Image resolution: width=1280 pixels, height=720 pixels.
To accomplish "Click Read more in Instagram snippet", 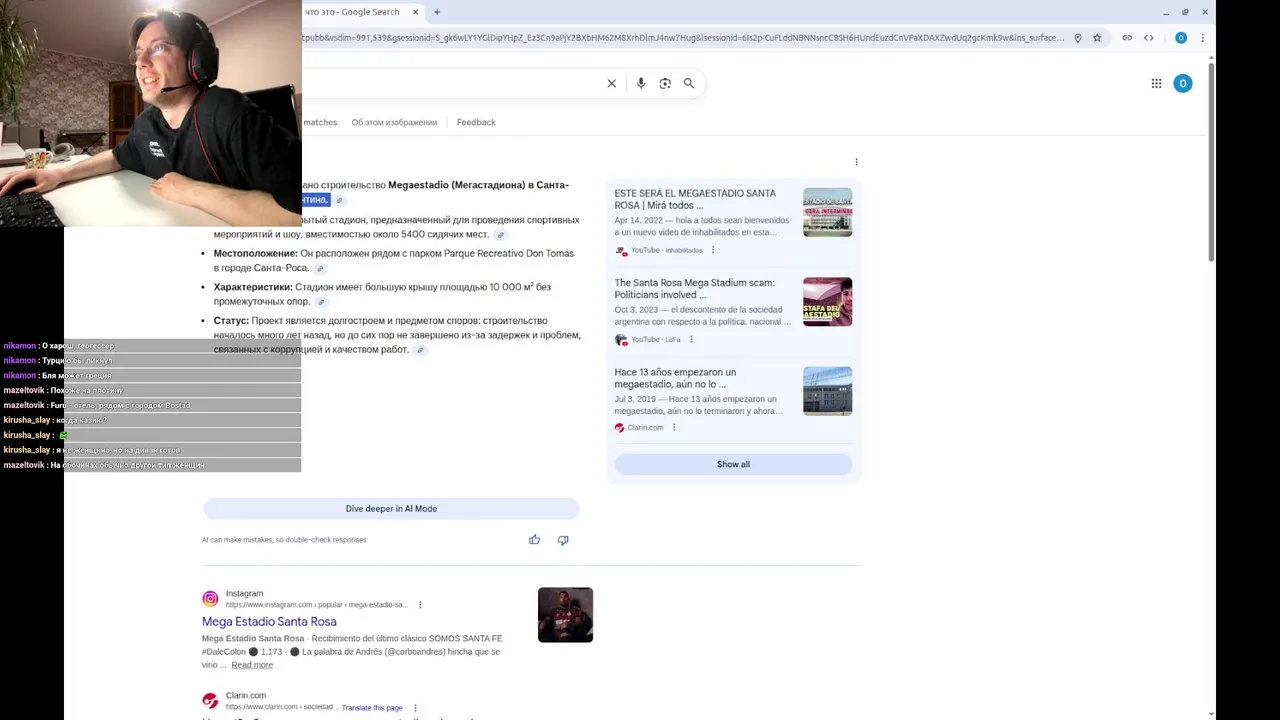I will click(252, 665).
